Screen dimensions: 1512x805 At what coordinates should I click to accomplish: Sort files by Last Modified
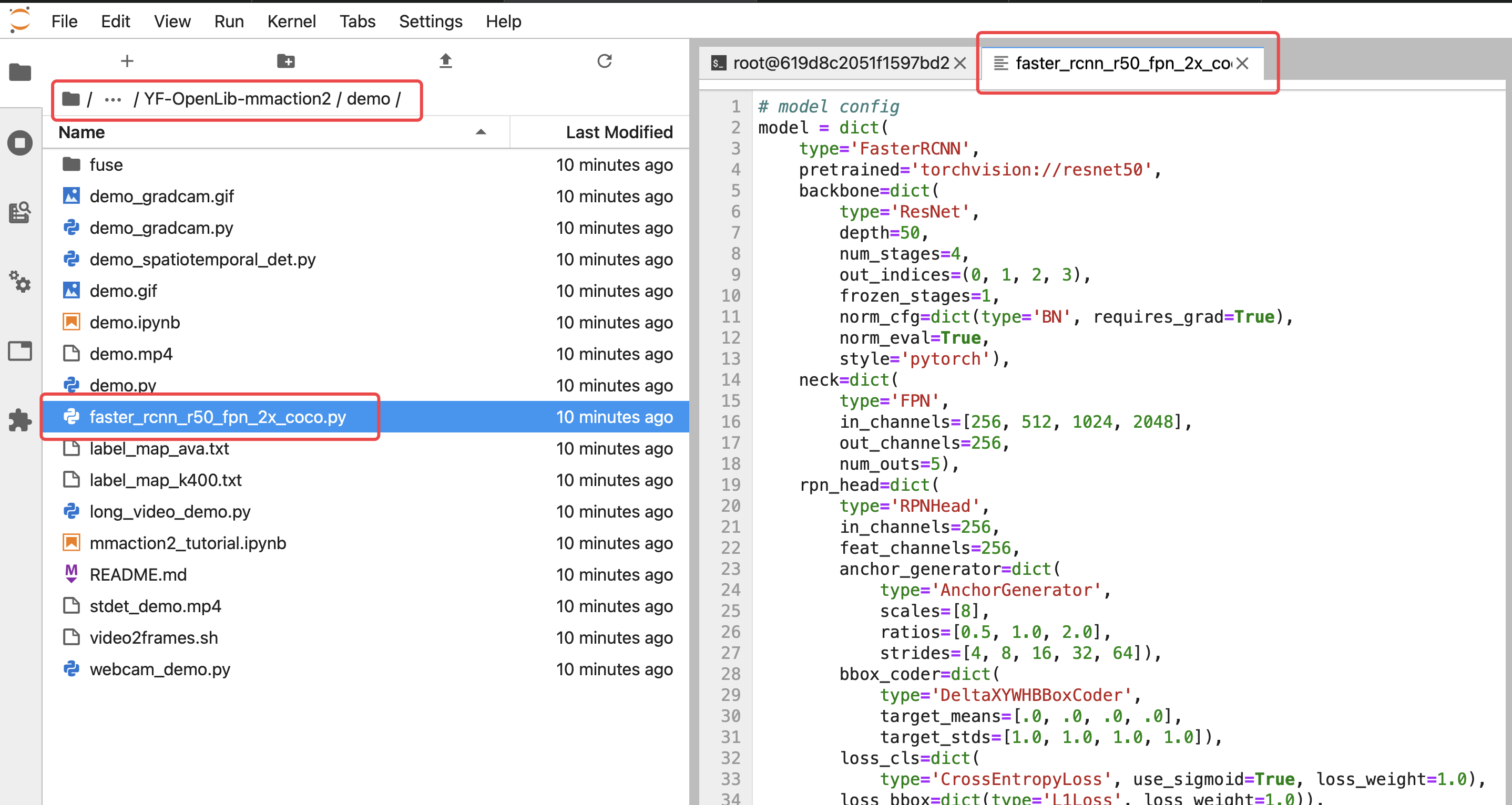(x=619, y=132)
